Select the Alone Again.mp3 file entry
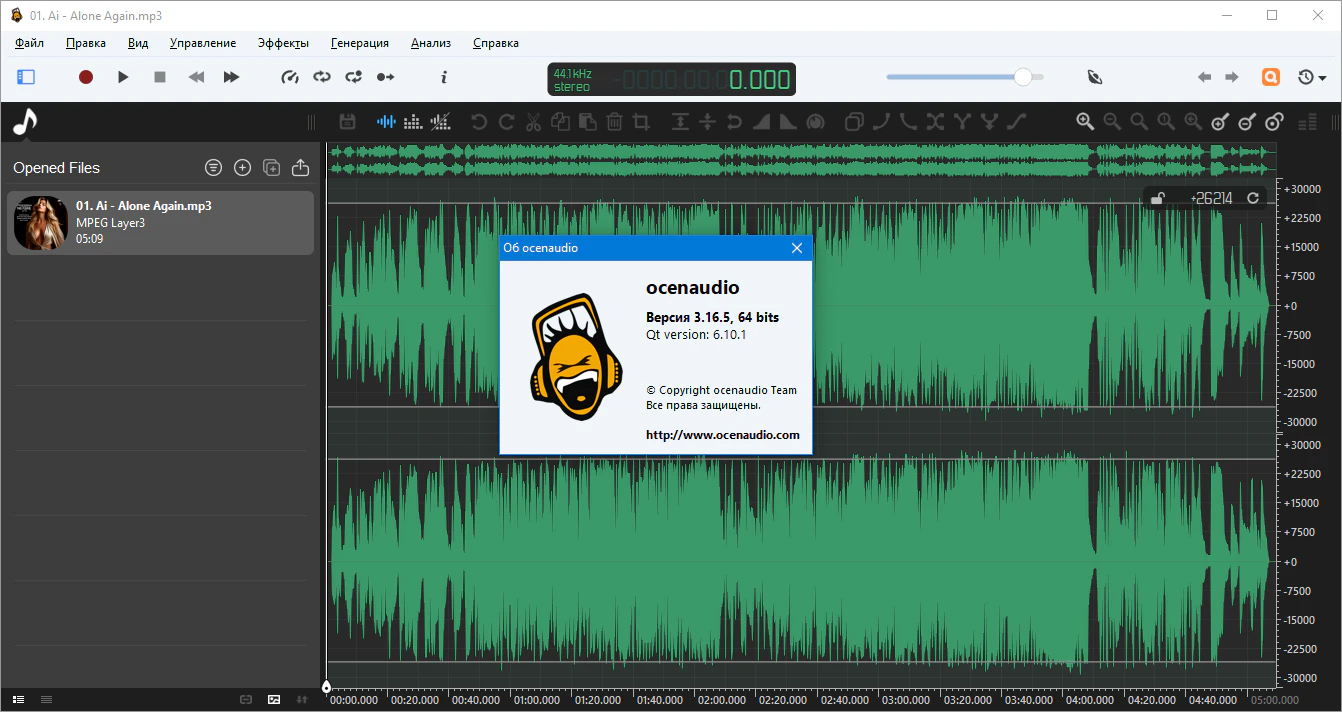The image size is (1342, 712). click(160, 223)
